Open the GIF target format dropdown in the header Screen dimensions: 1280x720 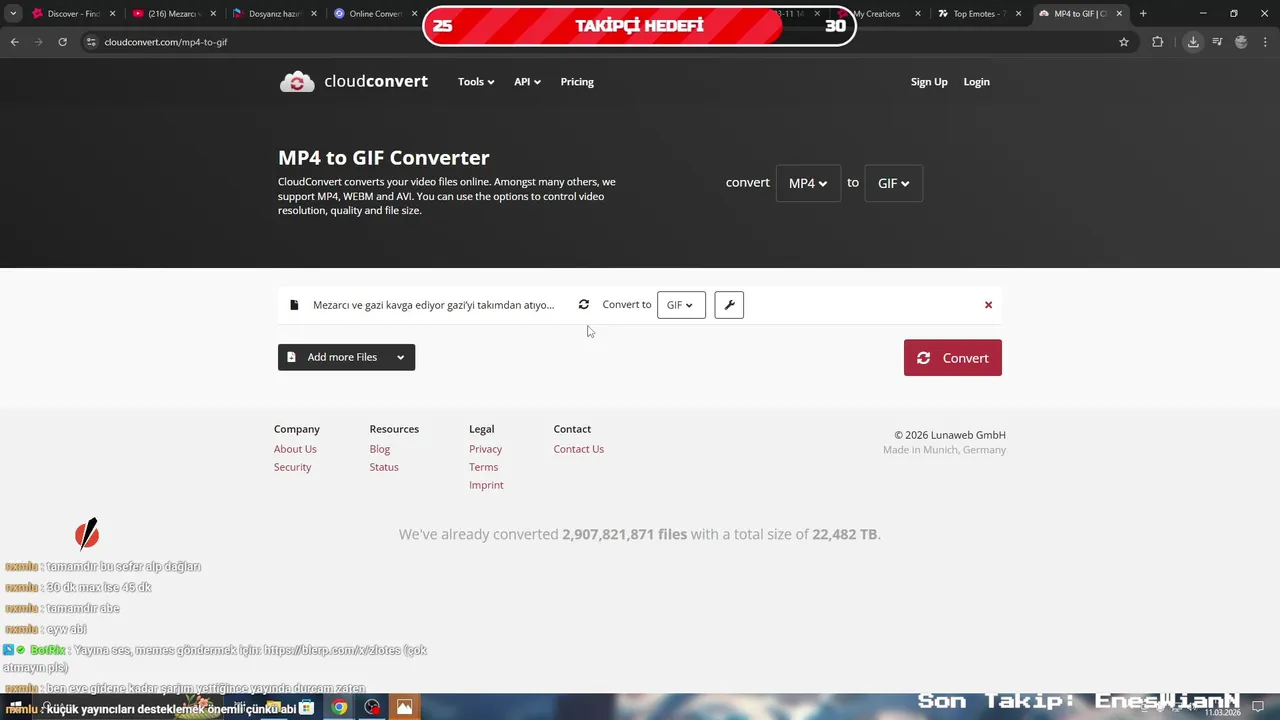(893, 183)
